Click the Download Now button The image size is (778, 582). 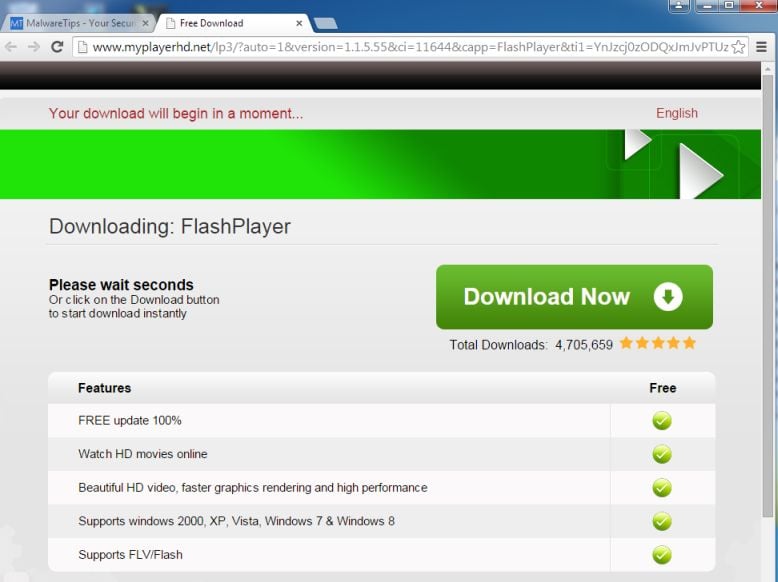click(x=574, y=297)
